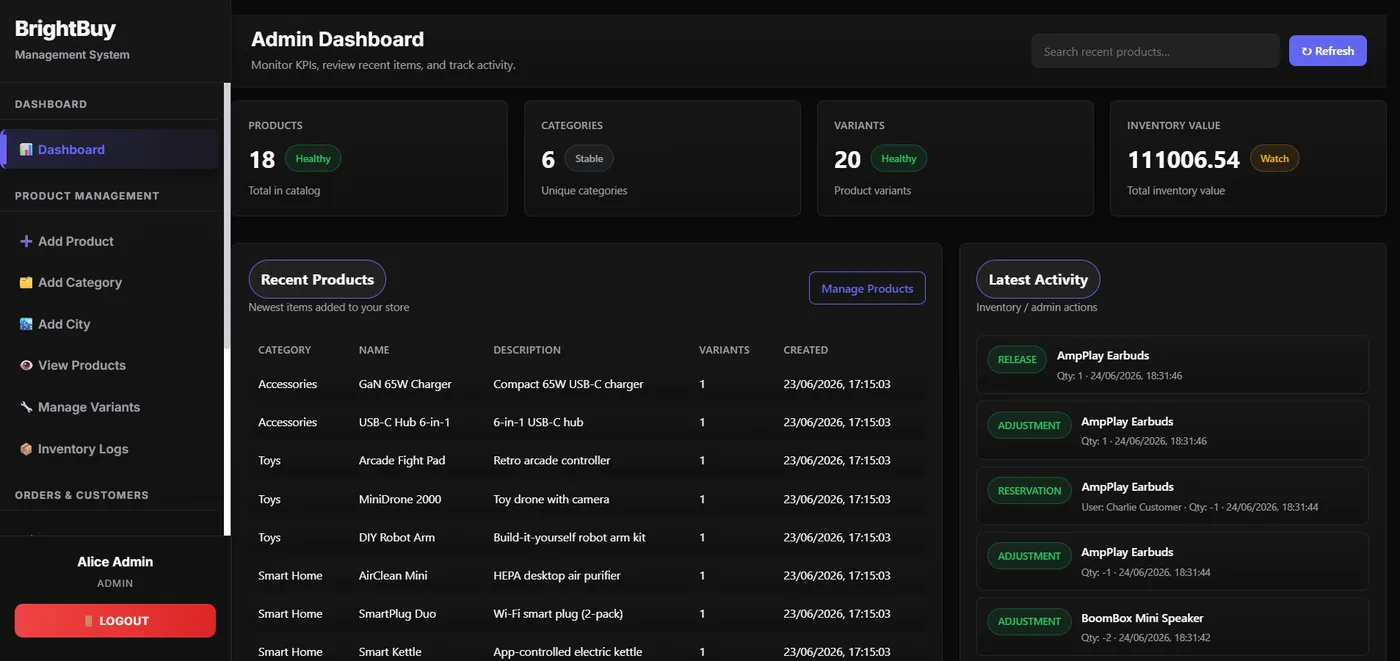1400x661 pixels.
Task: Go to Add Category in sidebar
Action: pyautogui.click(x=109, y=283)
